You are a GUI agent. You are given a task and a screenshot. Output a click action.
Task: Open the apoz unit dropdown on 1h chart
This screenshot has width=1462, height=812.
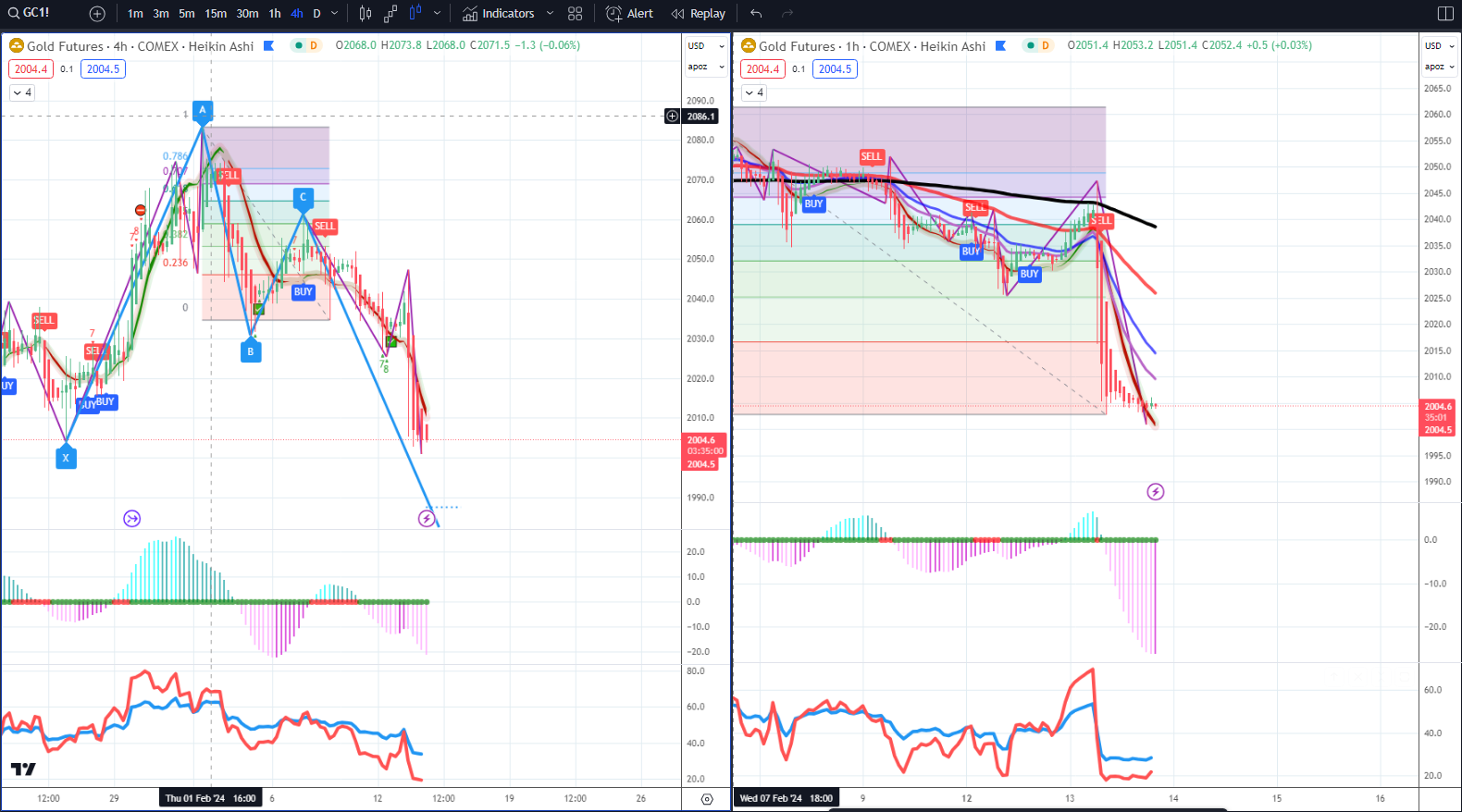1439,67
